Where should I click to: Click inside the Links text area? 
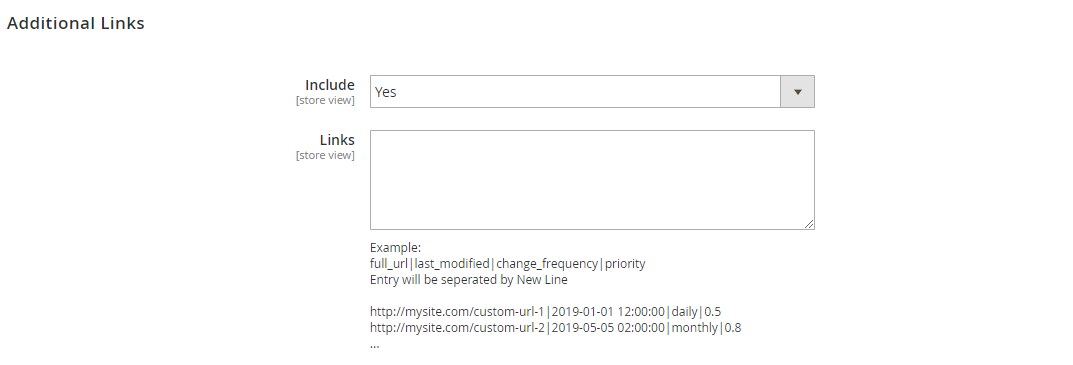click(x=592, y=180)
